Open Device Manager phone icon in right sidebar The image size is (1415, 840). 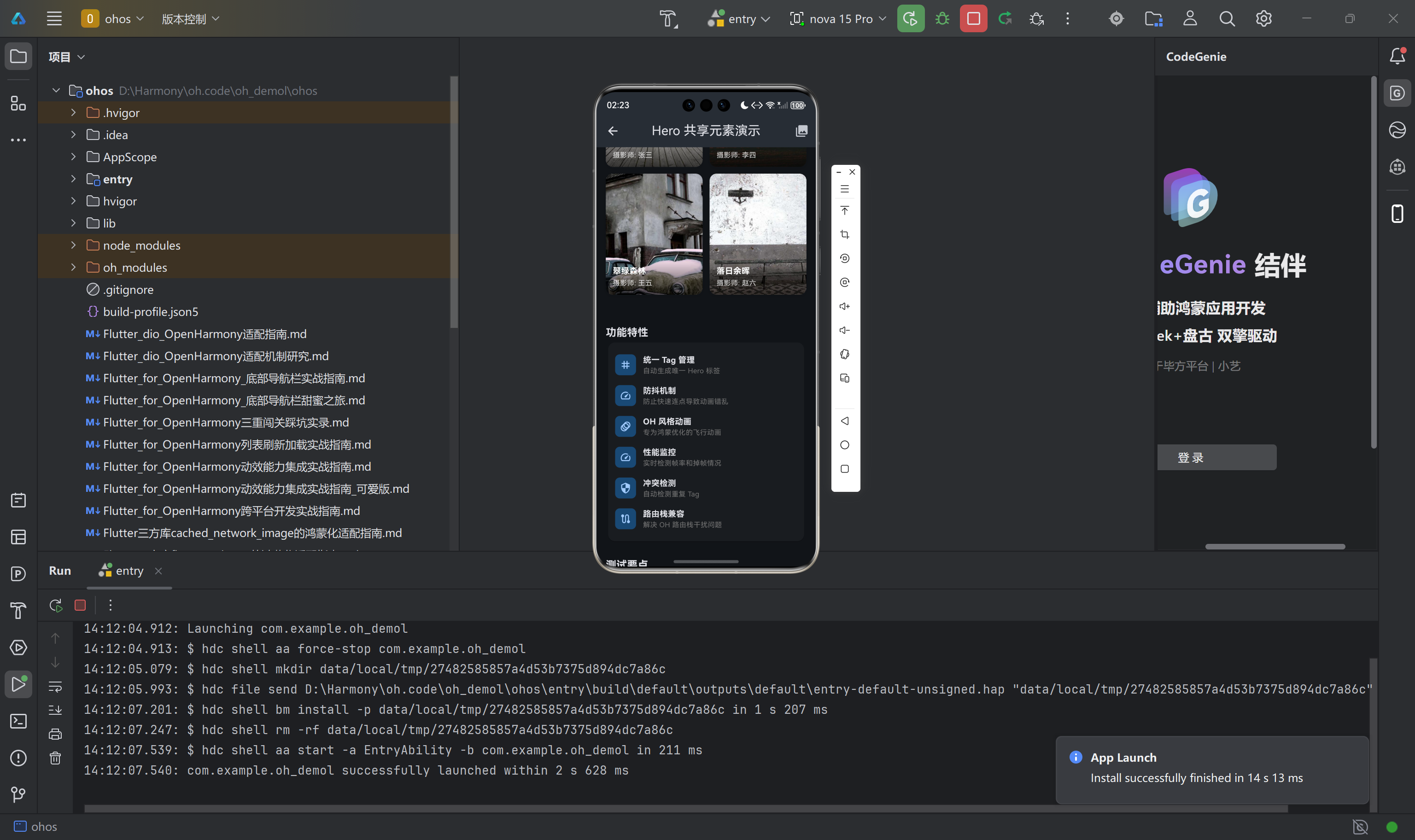click(1397, 213)
